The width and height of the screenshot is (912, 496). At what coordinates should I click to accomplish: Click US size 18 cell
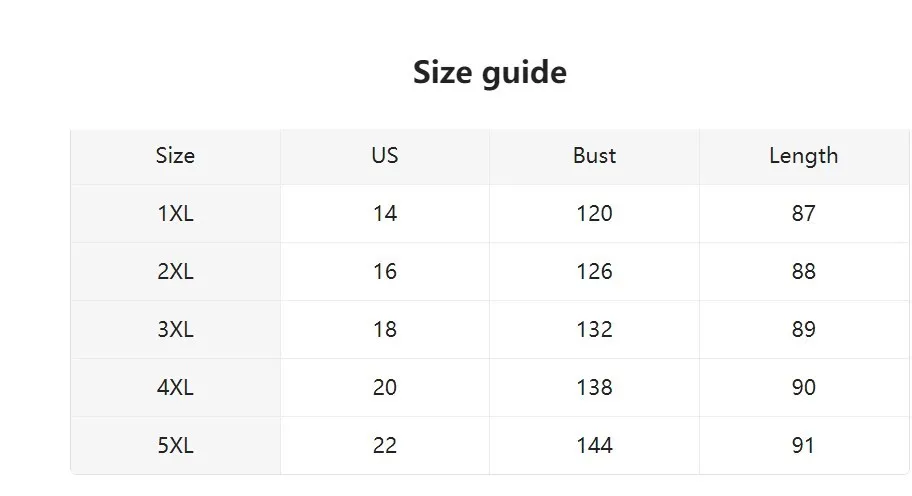(385, 330)
